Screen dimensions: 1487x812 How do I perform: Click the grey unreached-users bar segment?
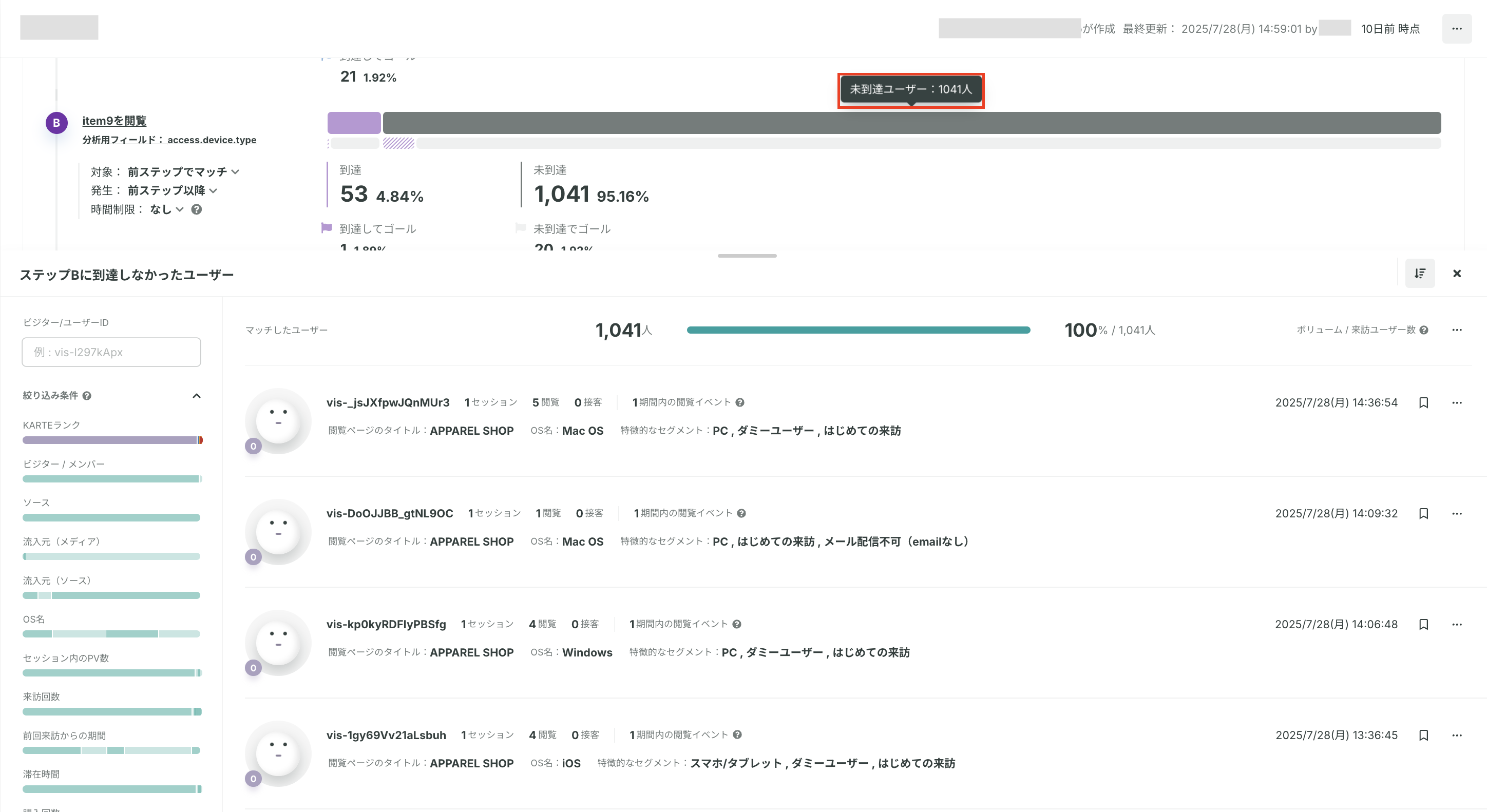pos(912,123)
